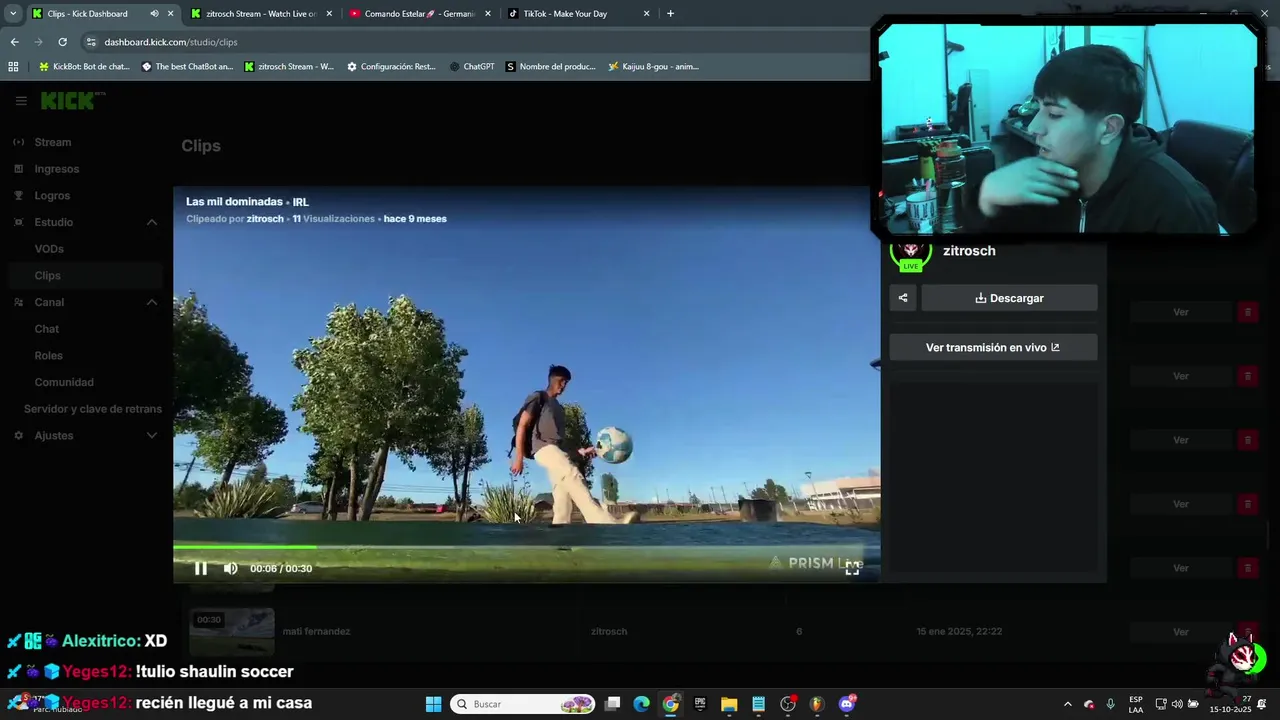Click the Estudio icon in sidebar
Image resolution: width=1280 pixels, height=720 pixels.
click(x=18, y=222)
